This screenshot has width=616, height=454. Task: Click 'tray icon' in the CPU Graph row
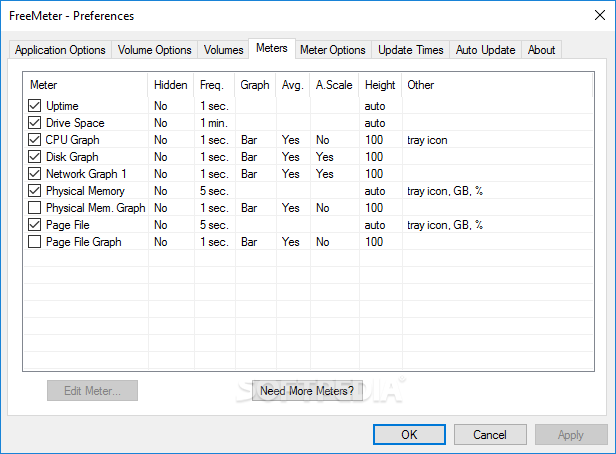pyautogui.click(x=427, y=140)
